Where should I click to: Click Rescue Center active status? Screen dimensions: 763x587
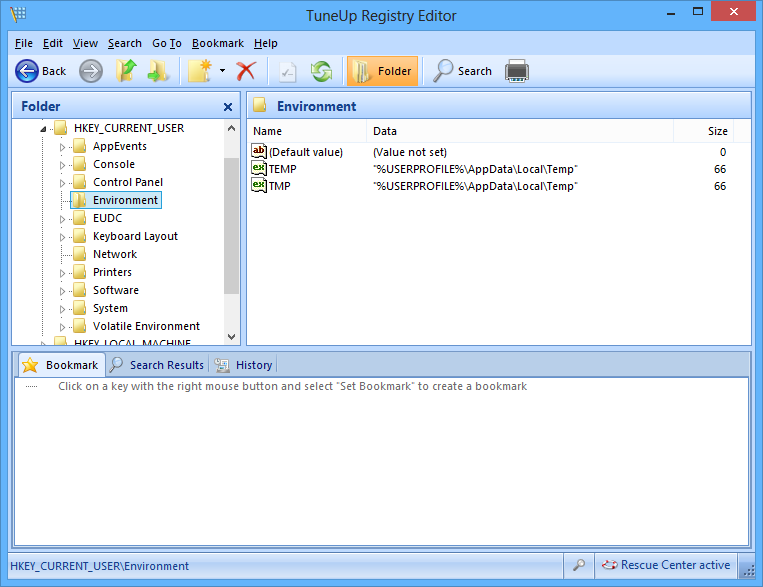pos(666,565)
